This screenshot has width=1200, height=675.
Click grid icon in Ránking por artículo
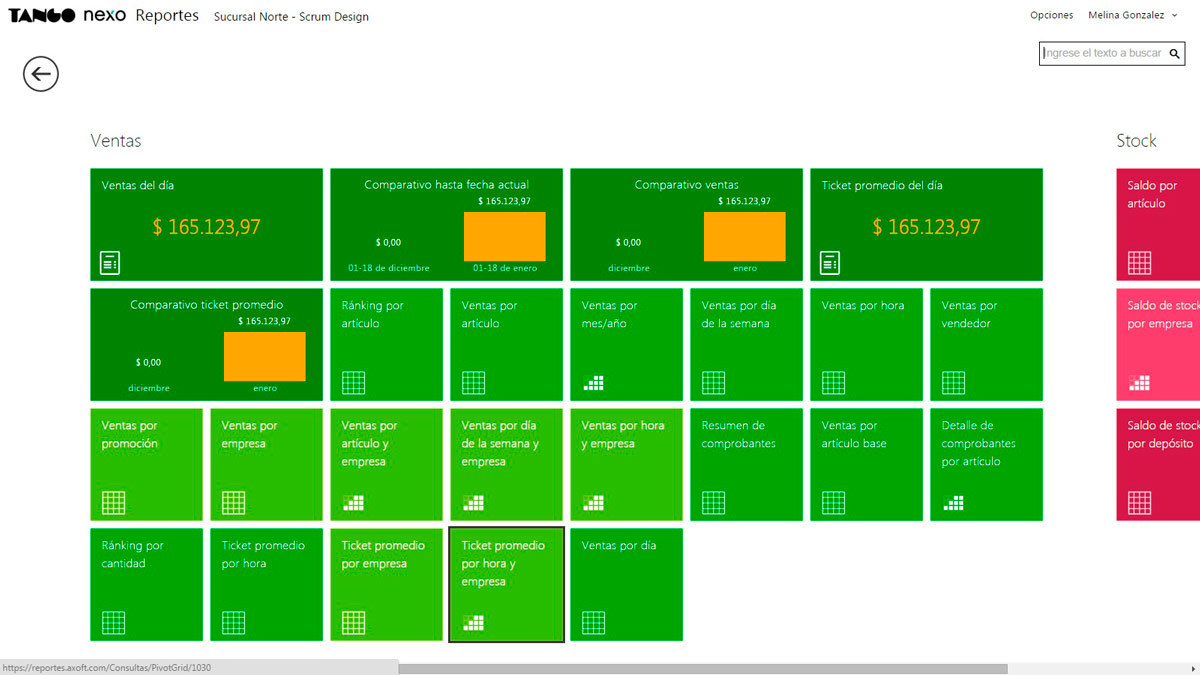tap(353, 383)
